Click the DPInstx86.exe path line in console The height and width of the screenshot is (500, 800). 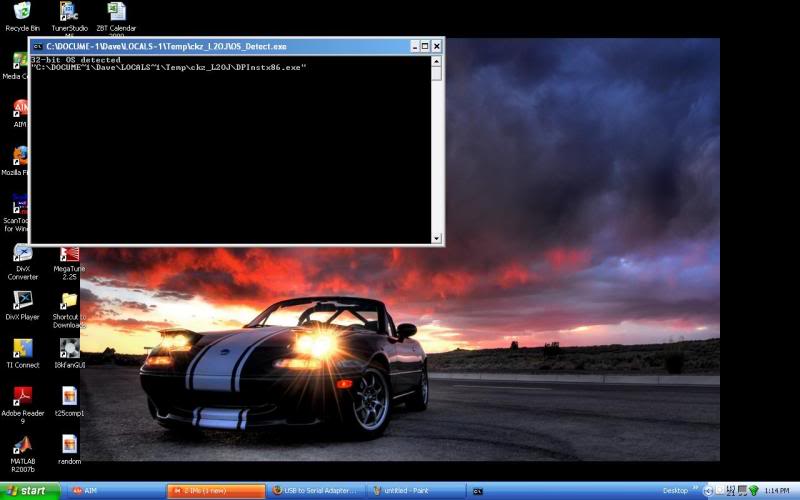[x=168, y=67]
